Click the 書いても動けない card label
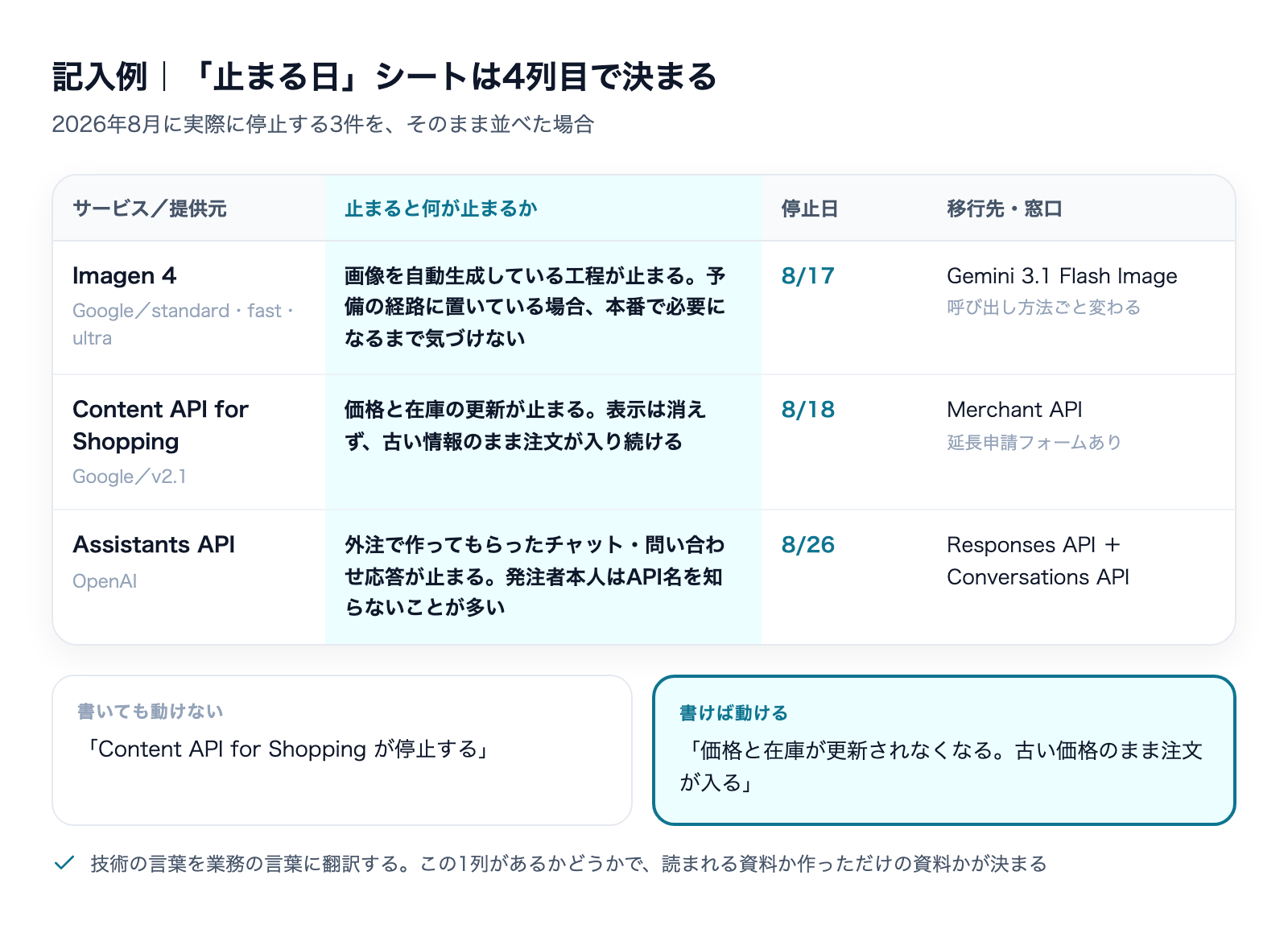Viewport: 1288px width, 929px height. pyautogui.click(x=151, y=712)
